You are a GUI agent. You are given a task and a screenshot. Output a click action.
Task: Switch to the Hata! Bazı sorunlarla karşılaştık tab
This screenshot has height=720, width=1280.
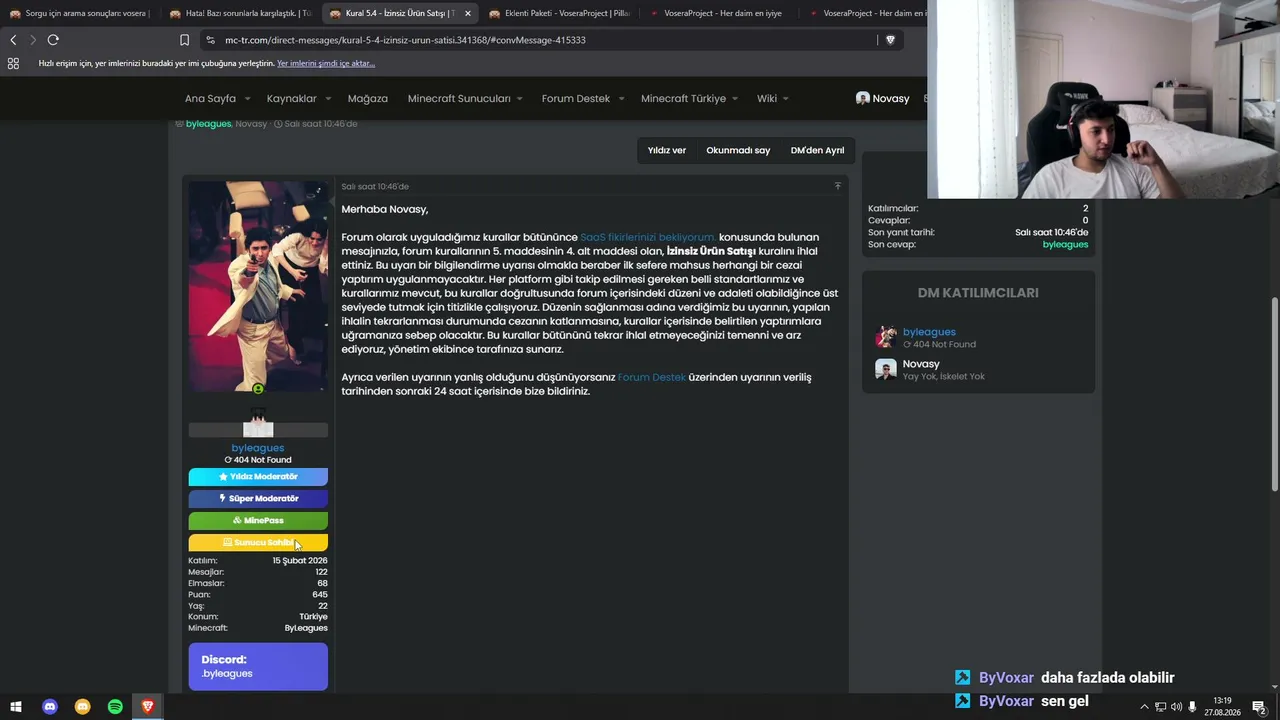pyautogui.click(x=240, y=13)
